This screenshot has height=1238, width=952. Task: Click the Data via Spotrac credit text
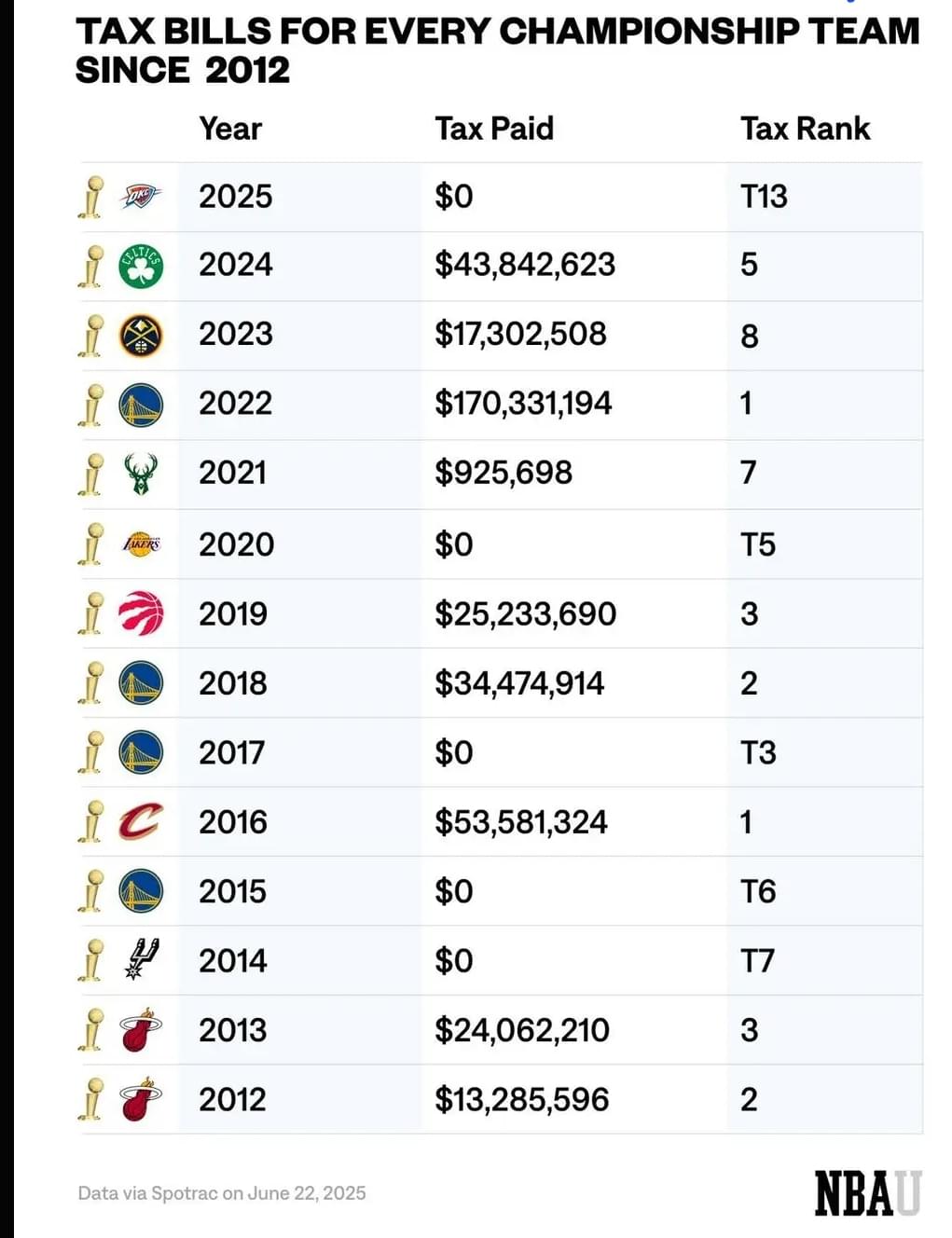[222, 1193]
